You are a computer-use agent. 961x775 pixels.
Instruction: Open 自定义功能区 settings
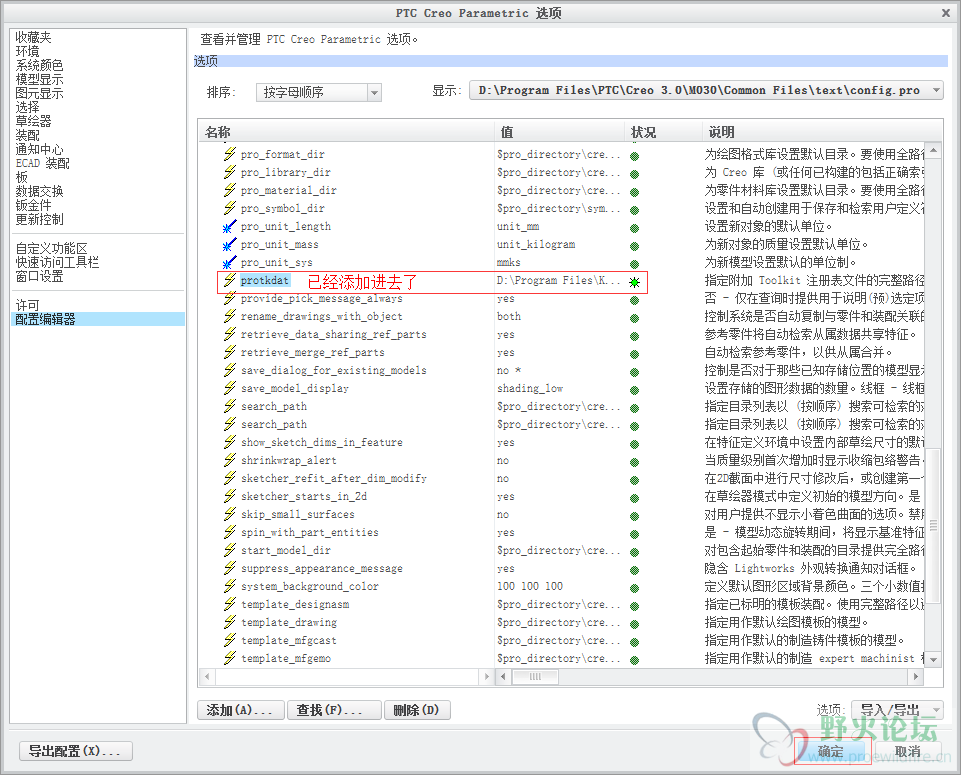click(51, 248)
